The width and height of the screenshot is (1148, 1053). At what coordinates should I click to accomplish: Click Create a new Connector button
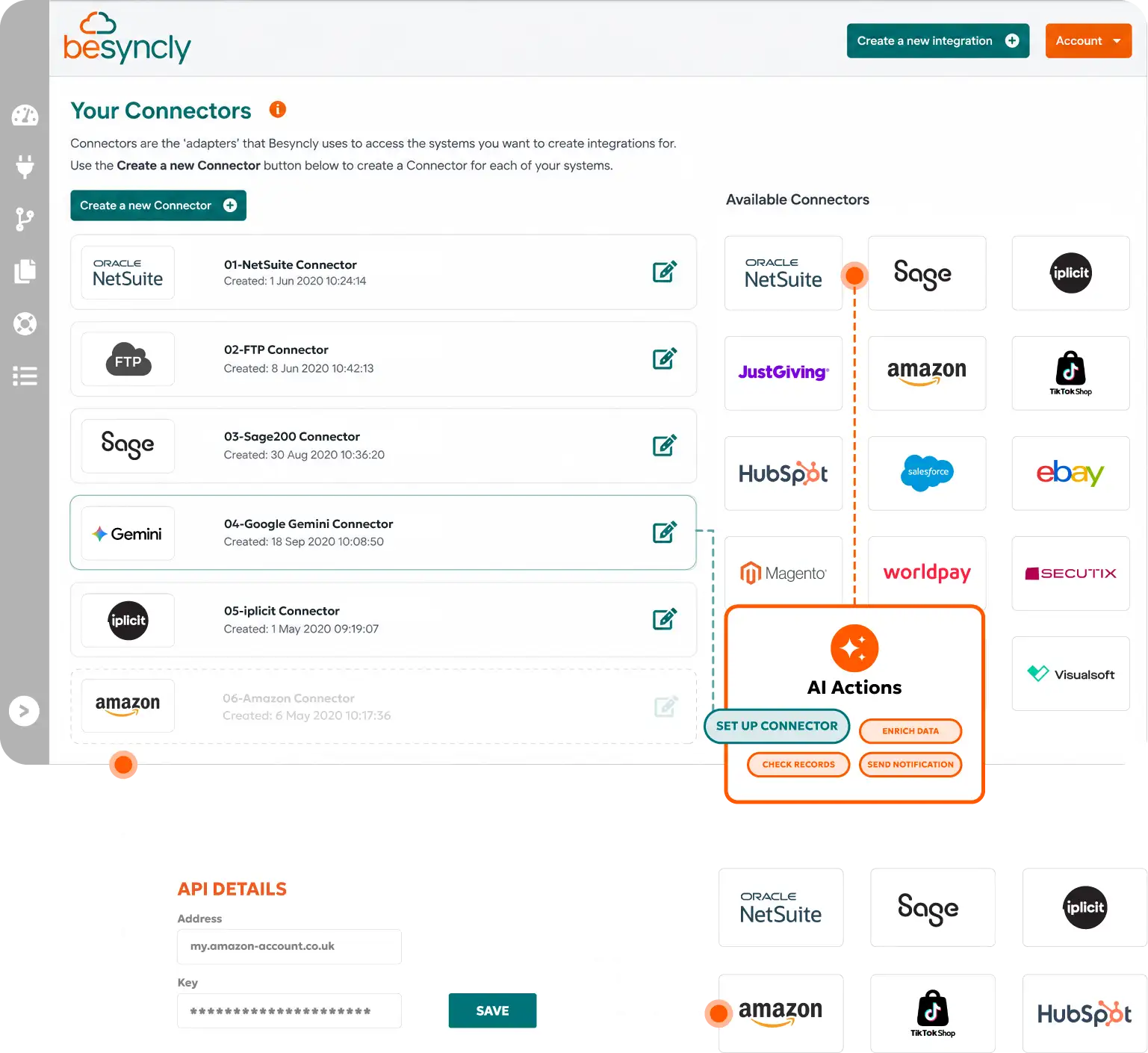point(158,205)
